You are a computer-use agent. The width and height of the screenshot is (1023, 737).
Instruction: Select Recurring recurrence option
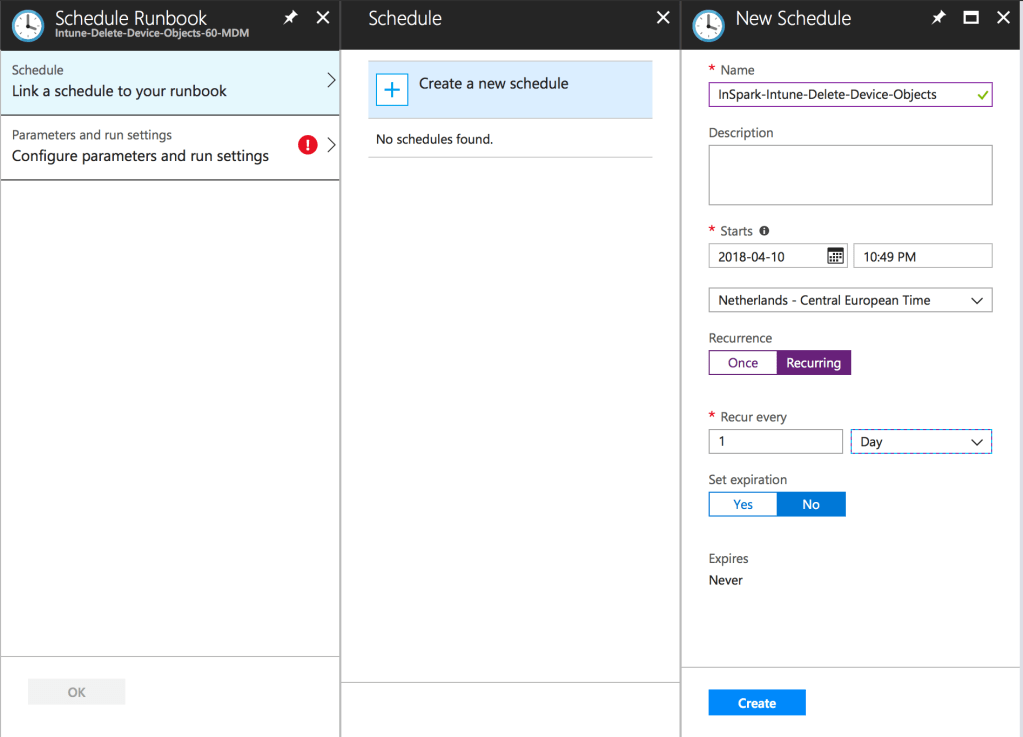(x=813, y=362)
